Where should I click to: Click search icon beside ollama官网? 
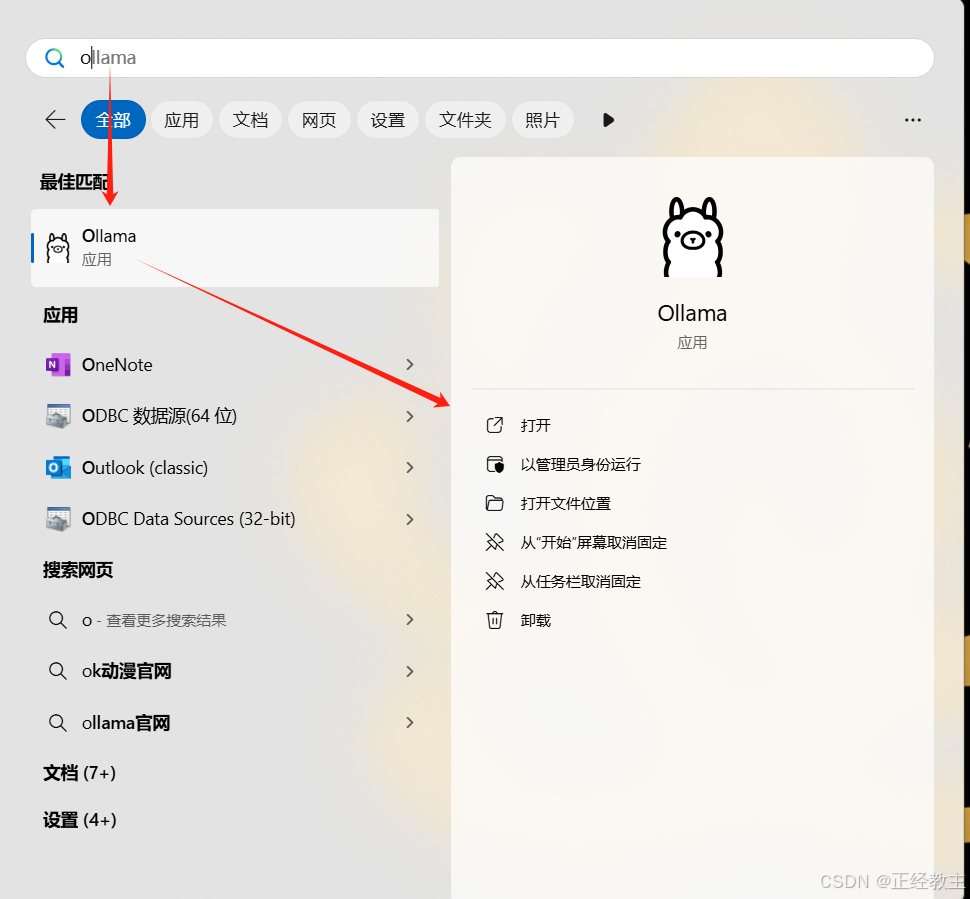[x=58, y=723]
